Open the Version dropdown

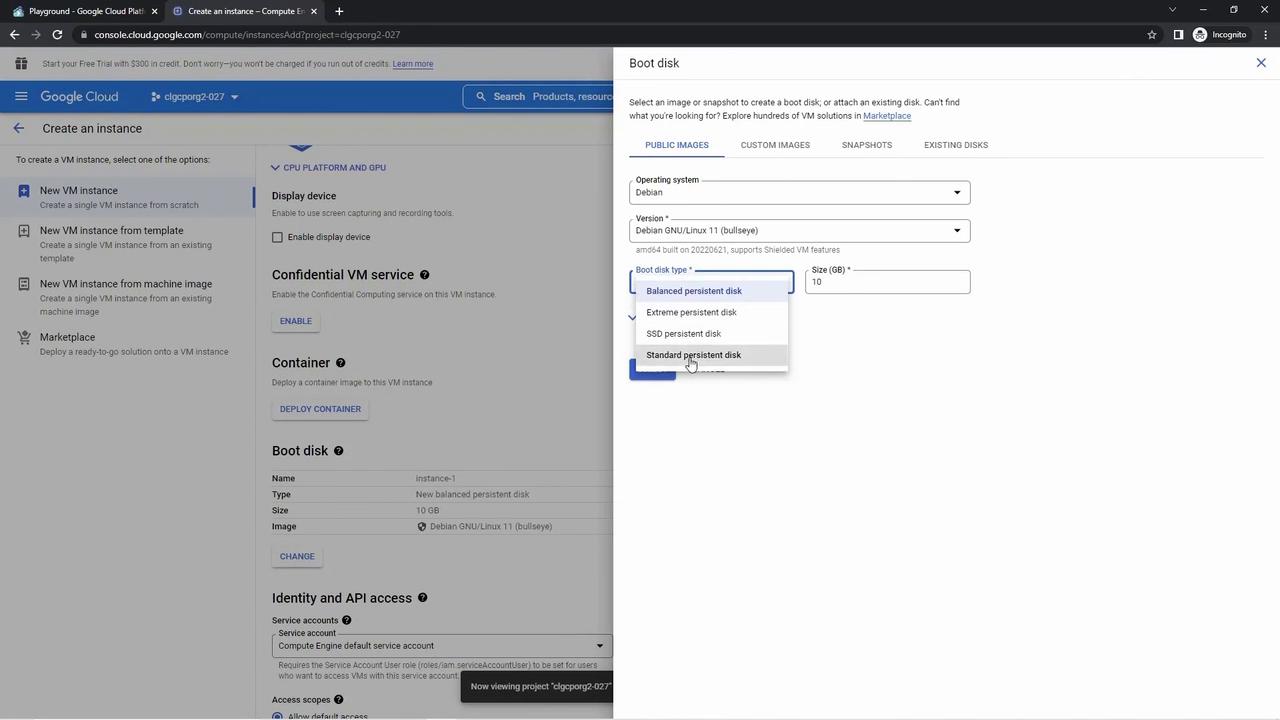(800, 231)
